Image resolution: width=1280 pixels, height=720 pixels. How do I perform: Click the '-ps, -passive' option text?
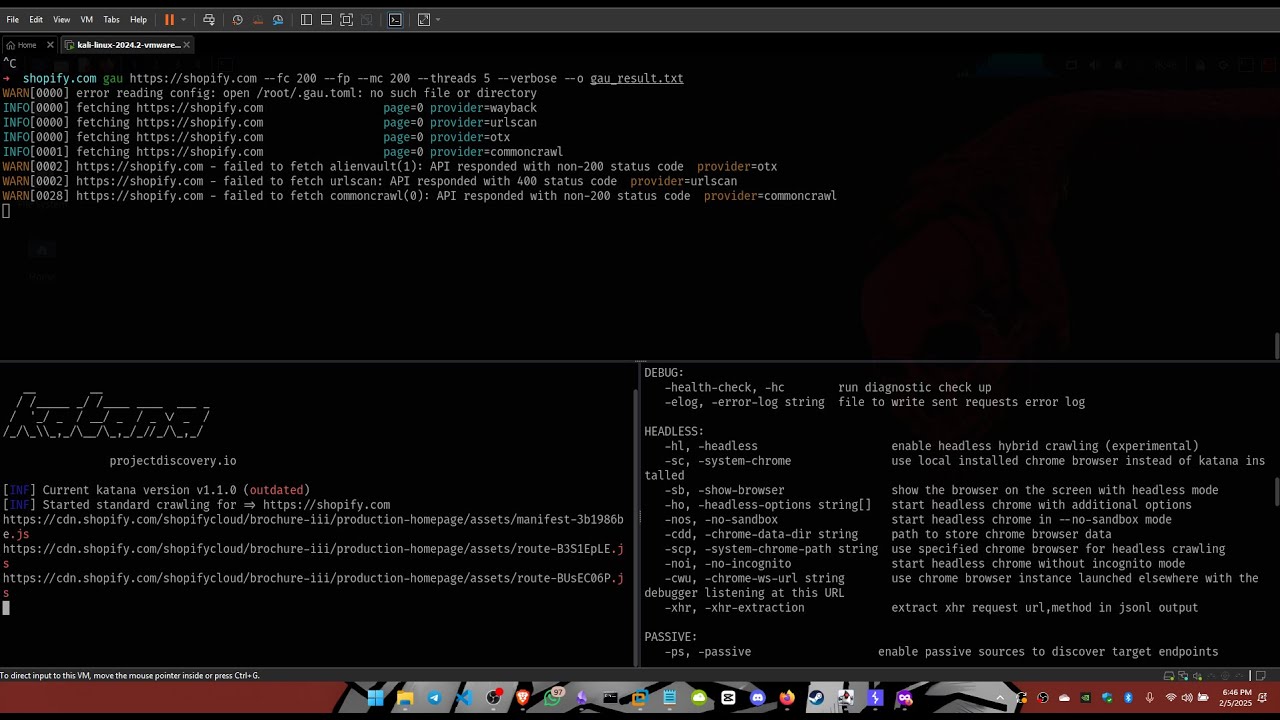tap(707, 652)
